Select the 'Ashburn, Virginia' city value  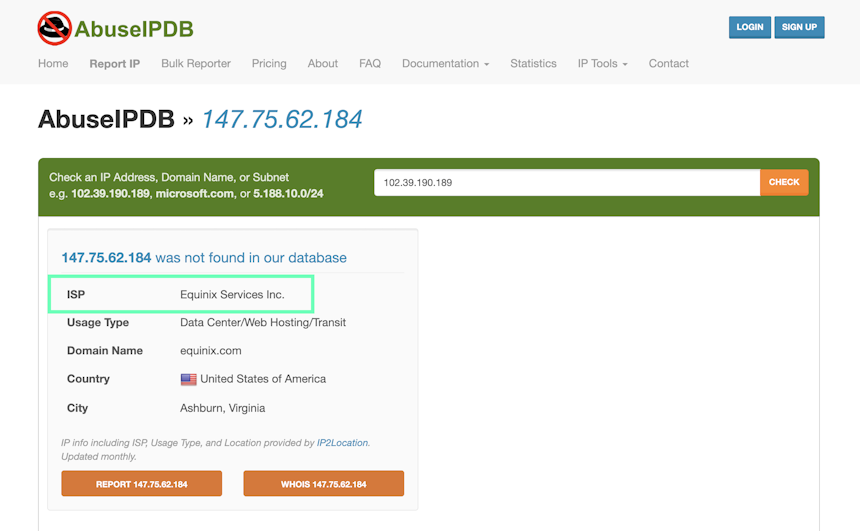click(223, 408)
